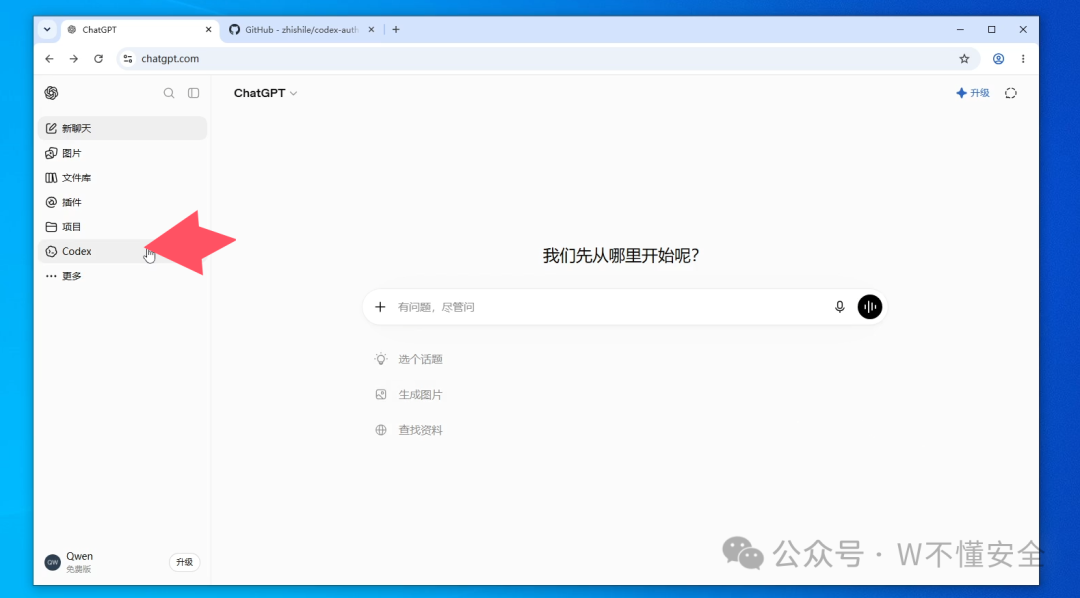Minimize the browser window
The image size is (1080, 598).
point(960,30)
